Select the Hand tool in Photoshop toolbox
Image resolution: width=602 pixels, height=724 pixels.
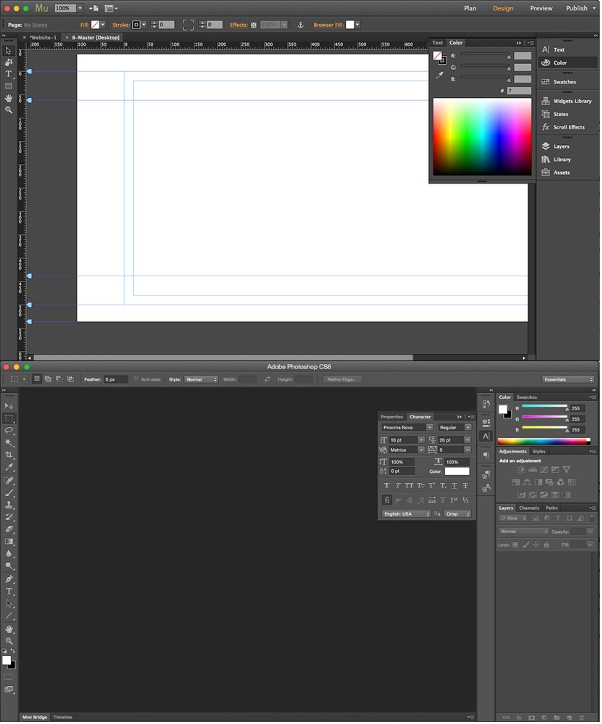pyautogui.click(x=9, y=630)
